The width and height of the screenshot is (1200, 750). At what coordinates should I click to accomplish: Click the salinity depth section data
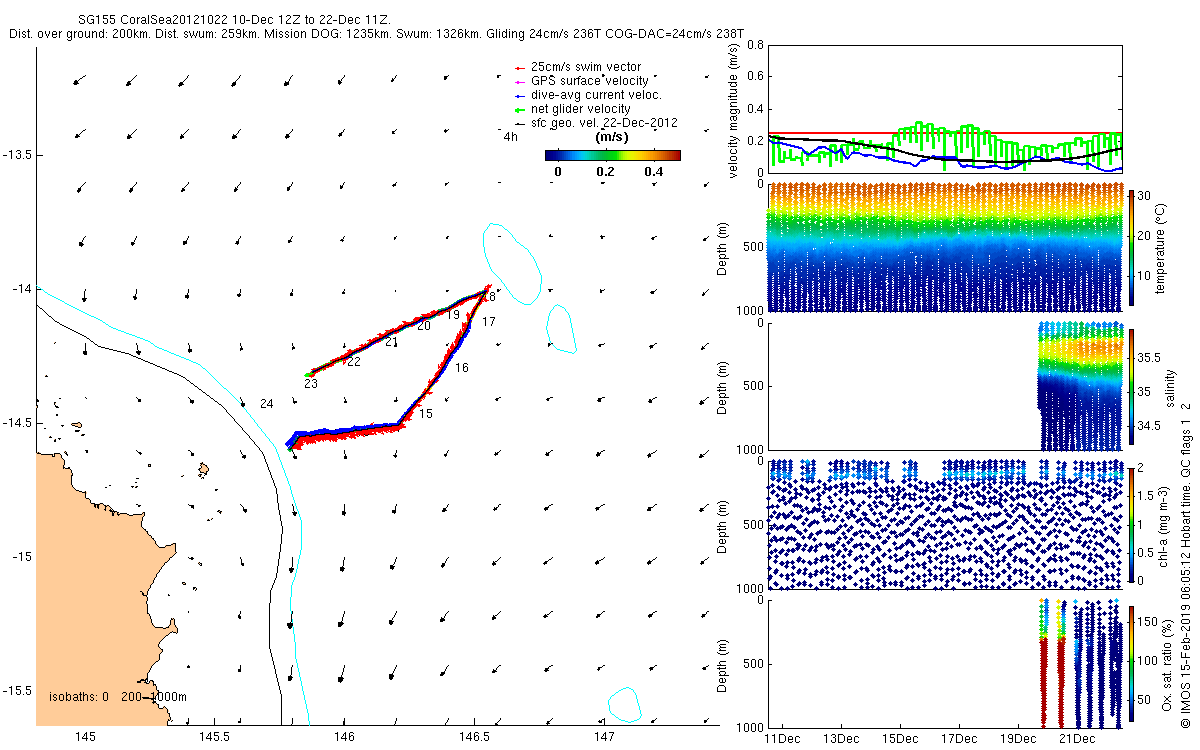[1080, 386]
